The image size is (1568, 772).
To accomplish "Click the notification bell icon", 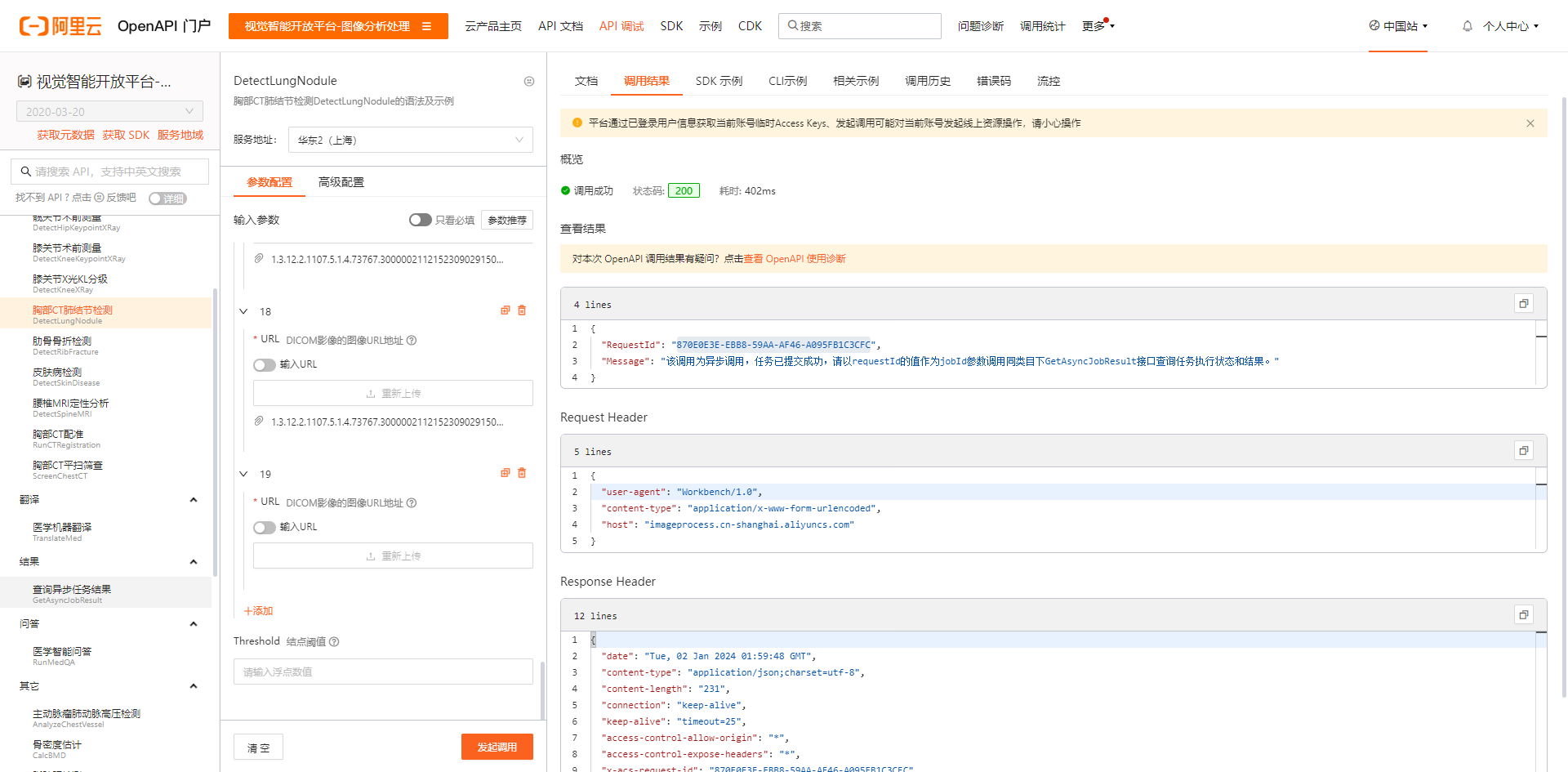I will [1467, 26].
